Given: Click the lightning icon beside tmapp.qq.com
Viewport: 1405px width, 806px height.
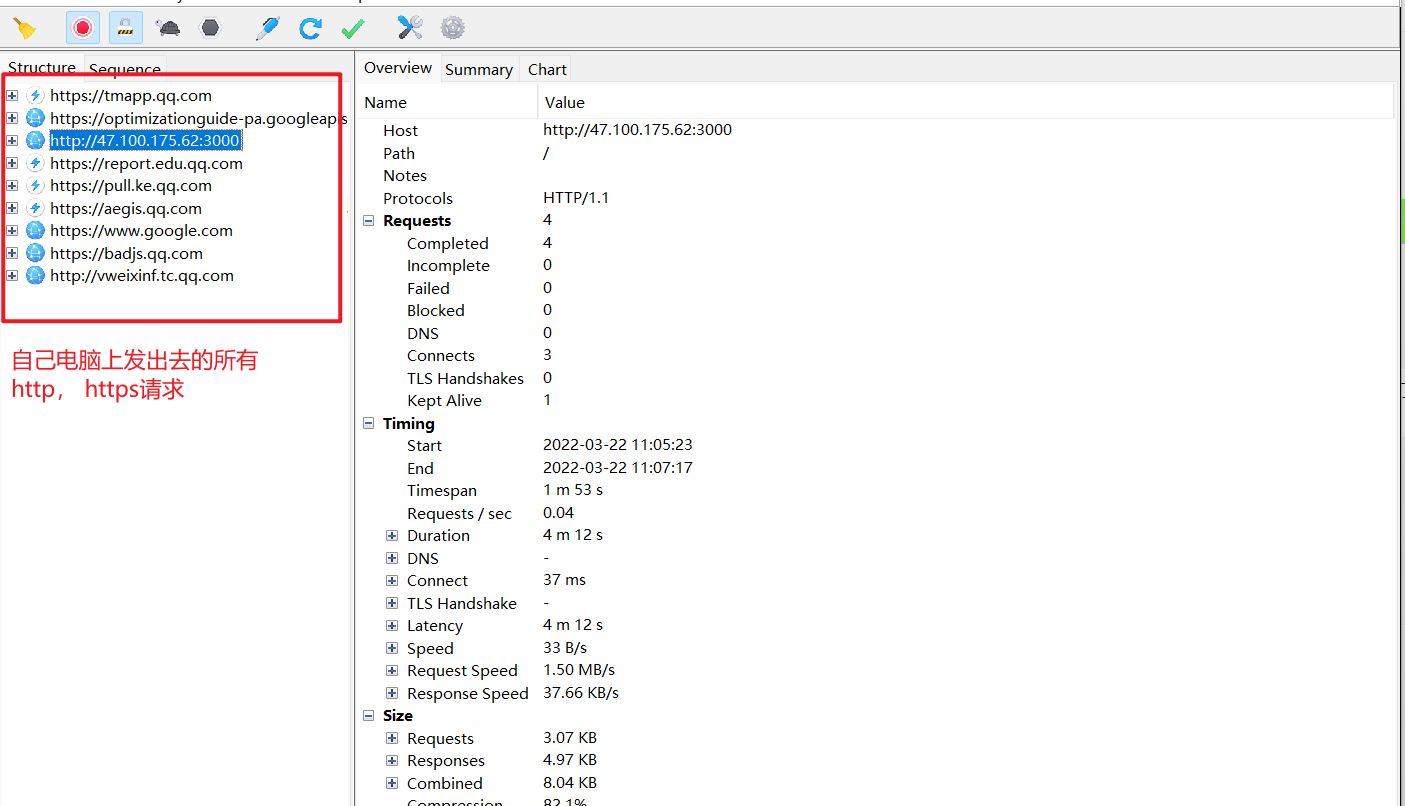Looking at the screenshot, I should coord(35,96).
